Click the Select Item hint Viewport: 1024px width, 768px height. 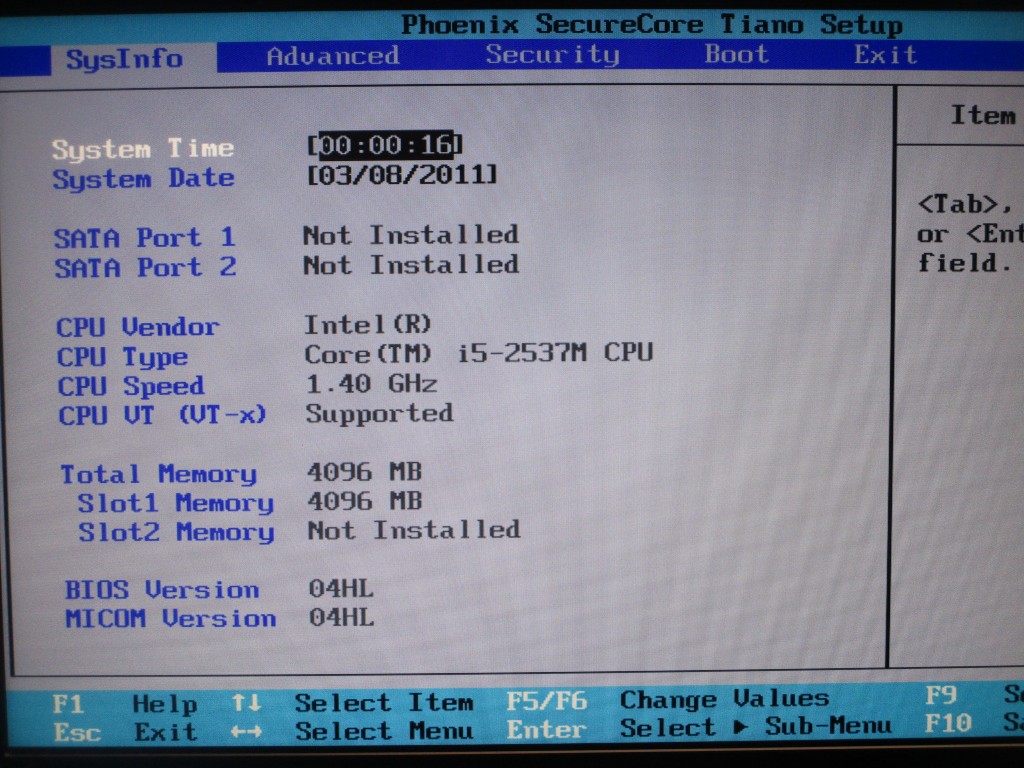384,703
